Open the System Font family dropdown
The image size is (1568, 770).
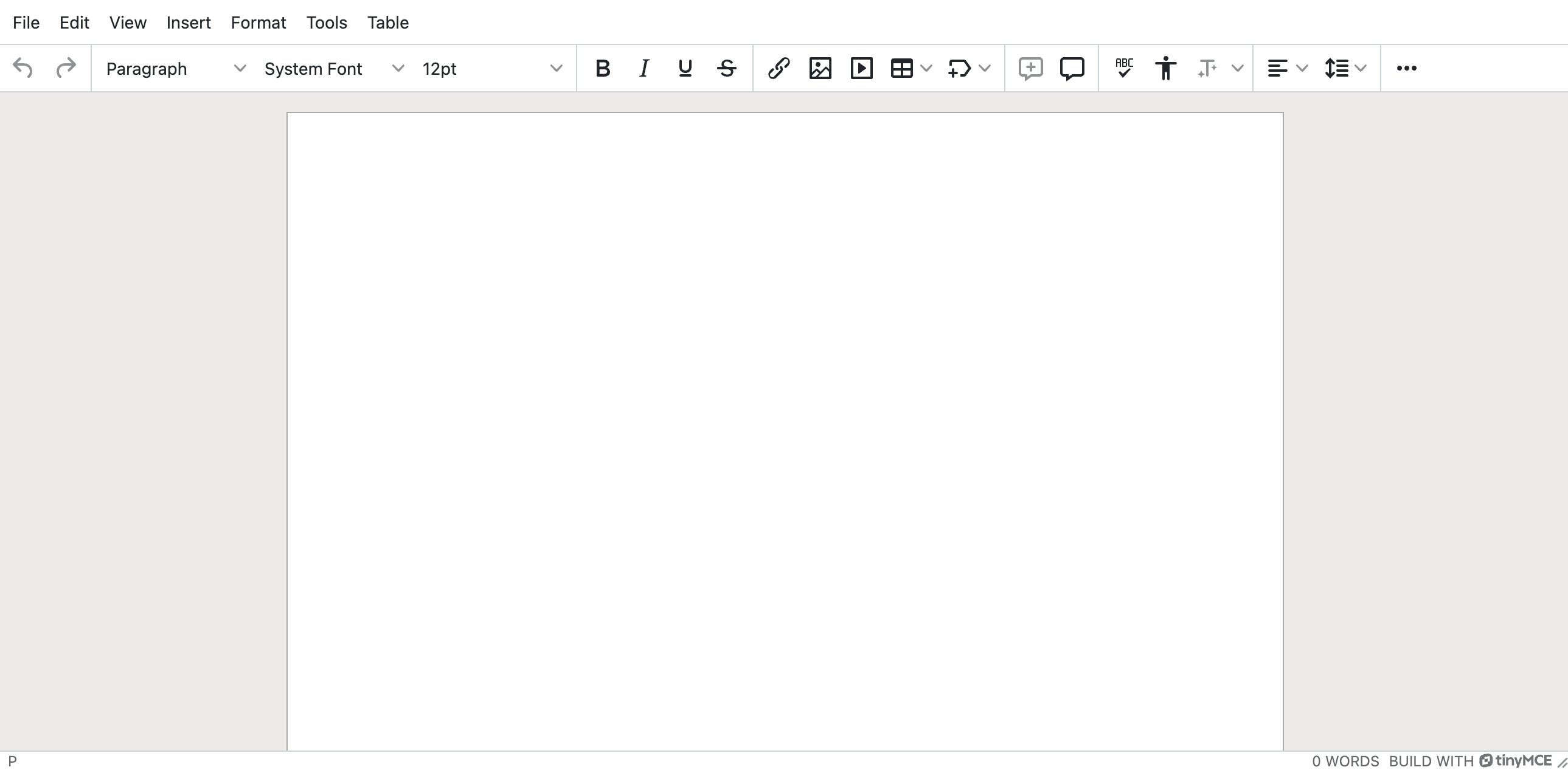(x=334, y=68)
